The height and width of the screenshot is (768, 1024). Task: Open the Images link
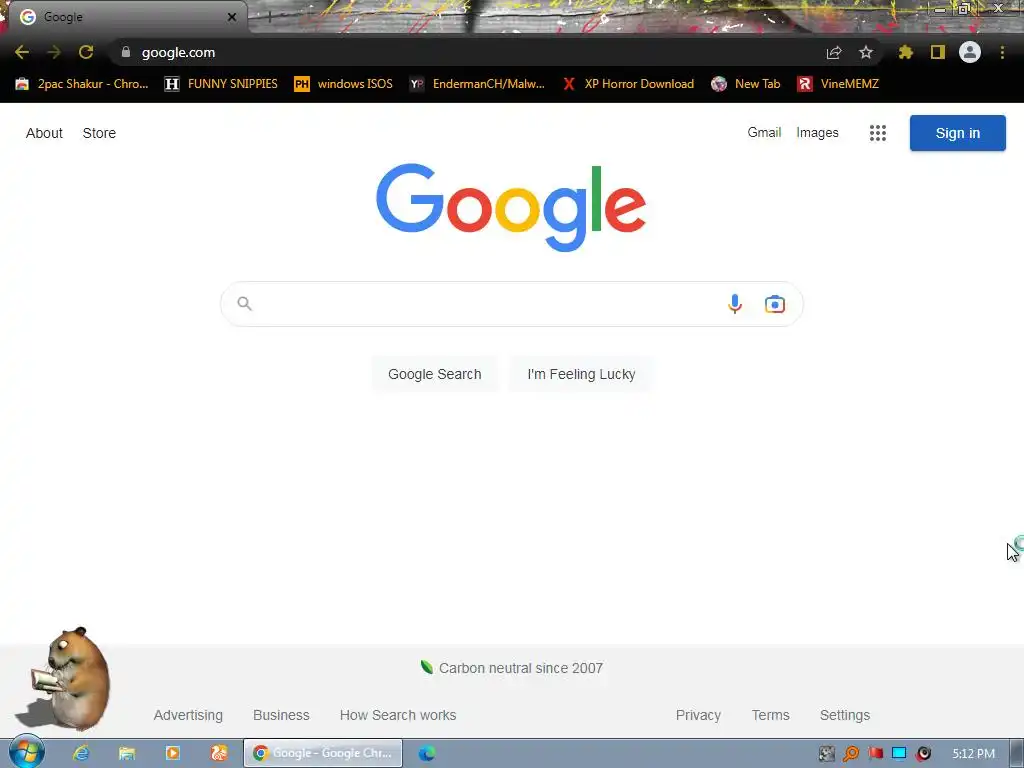pyautogui.click(x=817, y=133)
